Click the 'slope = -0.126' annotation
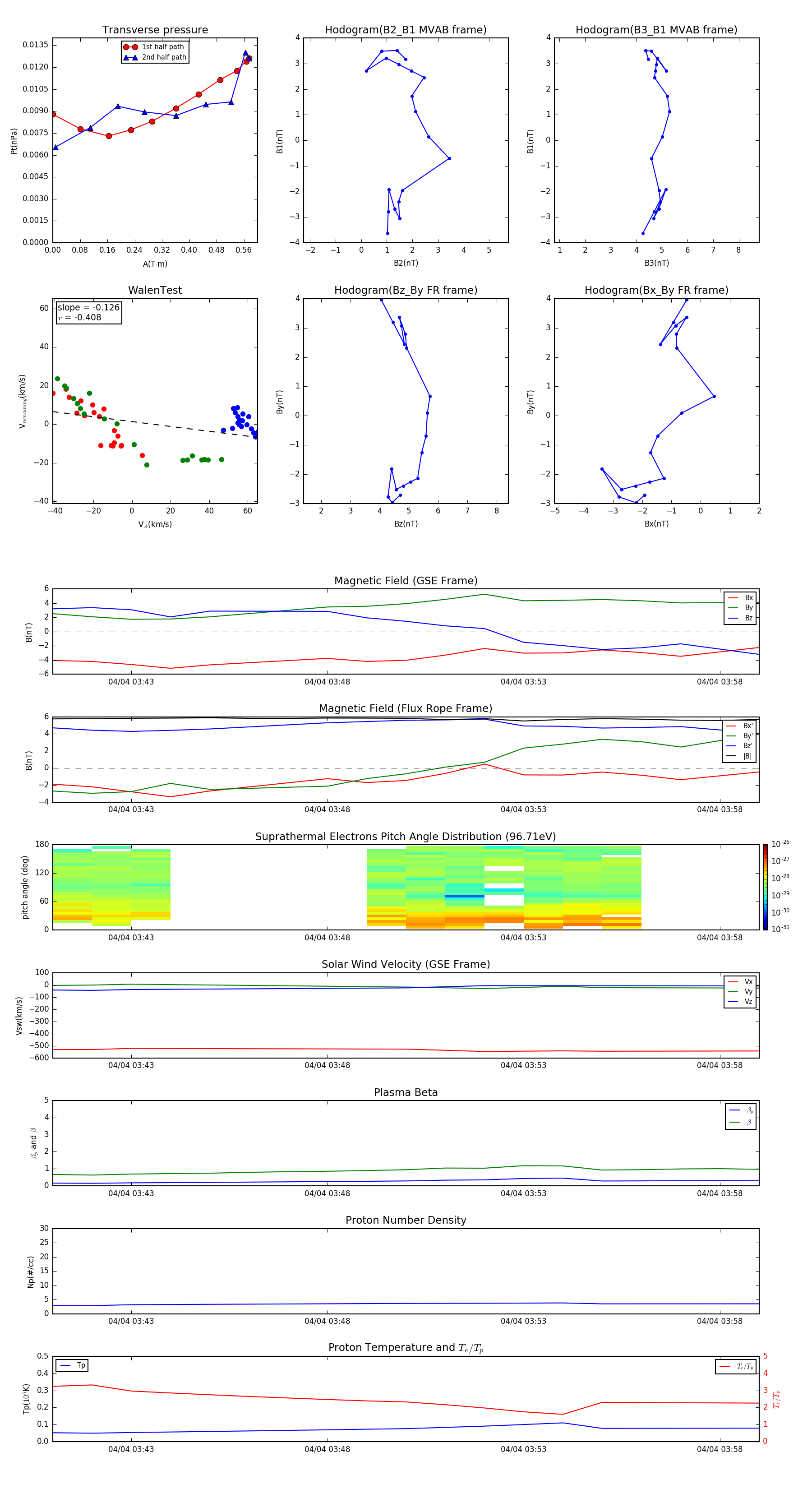The image size is (812, 1489). tap(88, 308)
